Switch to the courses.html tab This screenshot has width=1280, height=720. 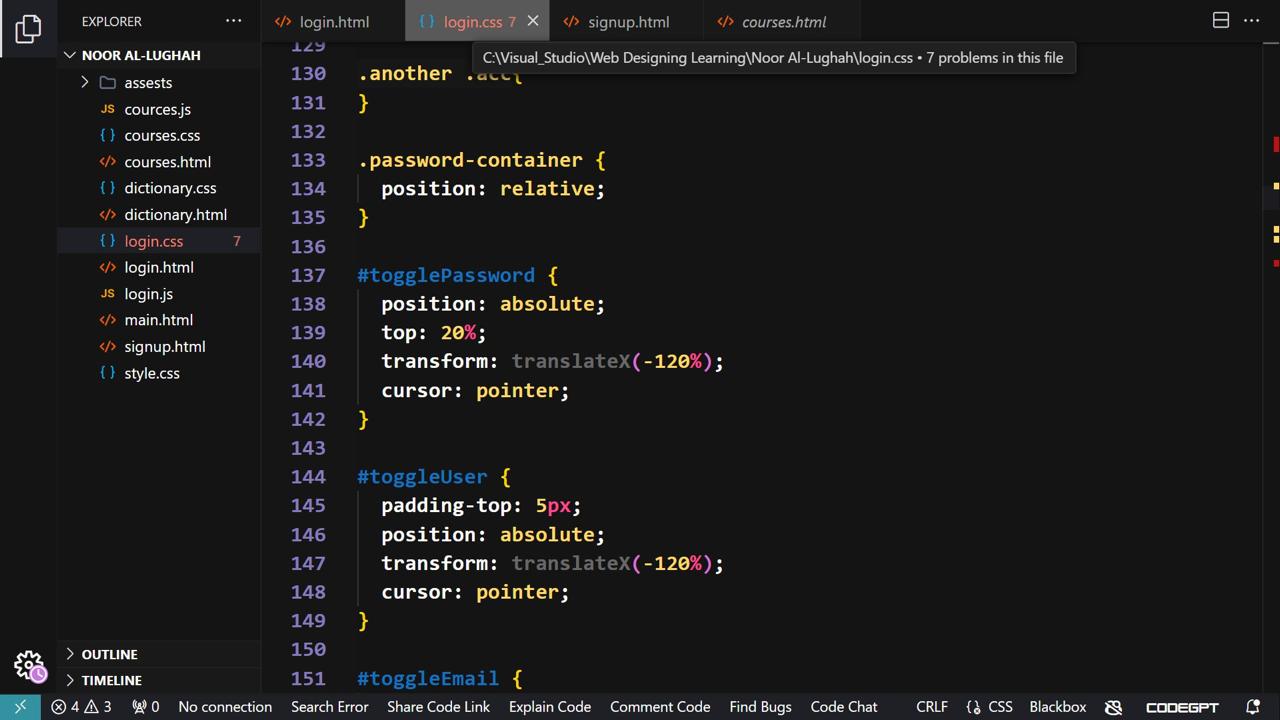point(783,21)
